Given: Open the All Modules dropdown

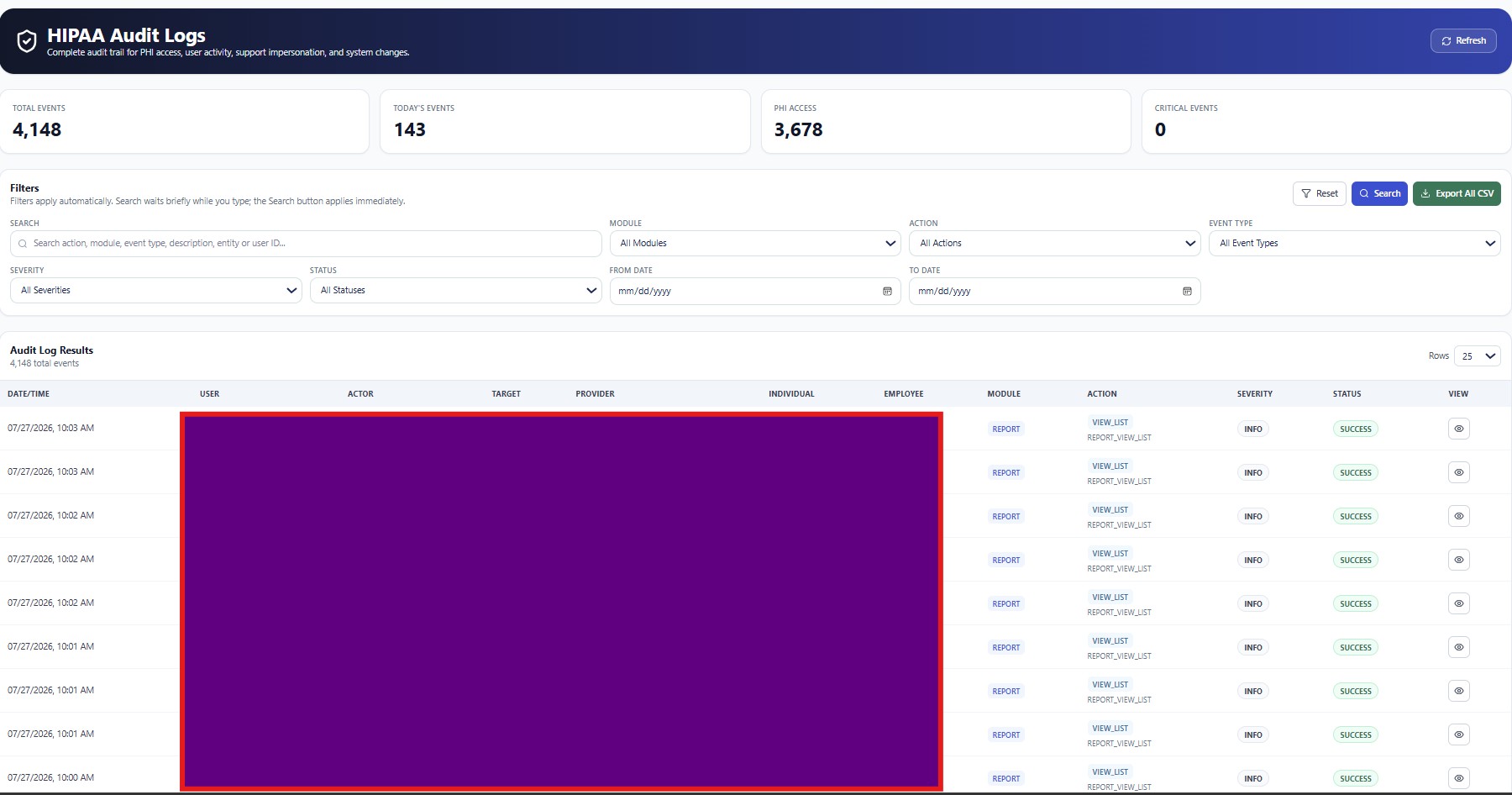Looking at the screenshot, I should tap(755, 244).
